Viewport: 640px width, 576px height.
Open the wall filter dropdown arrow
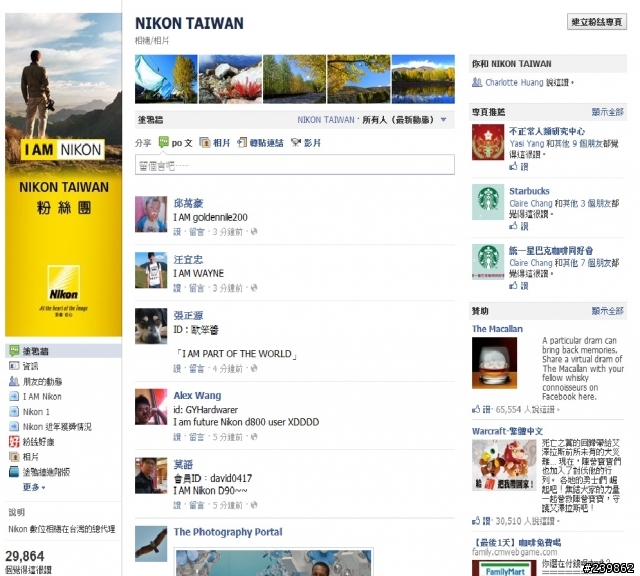coord(444,120)
